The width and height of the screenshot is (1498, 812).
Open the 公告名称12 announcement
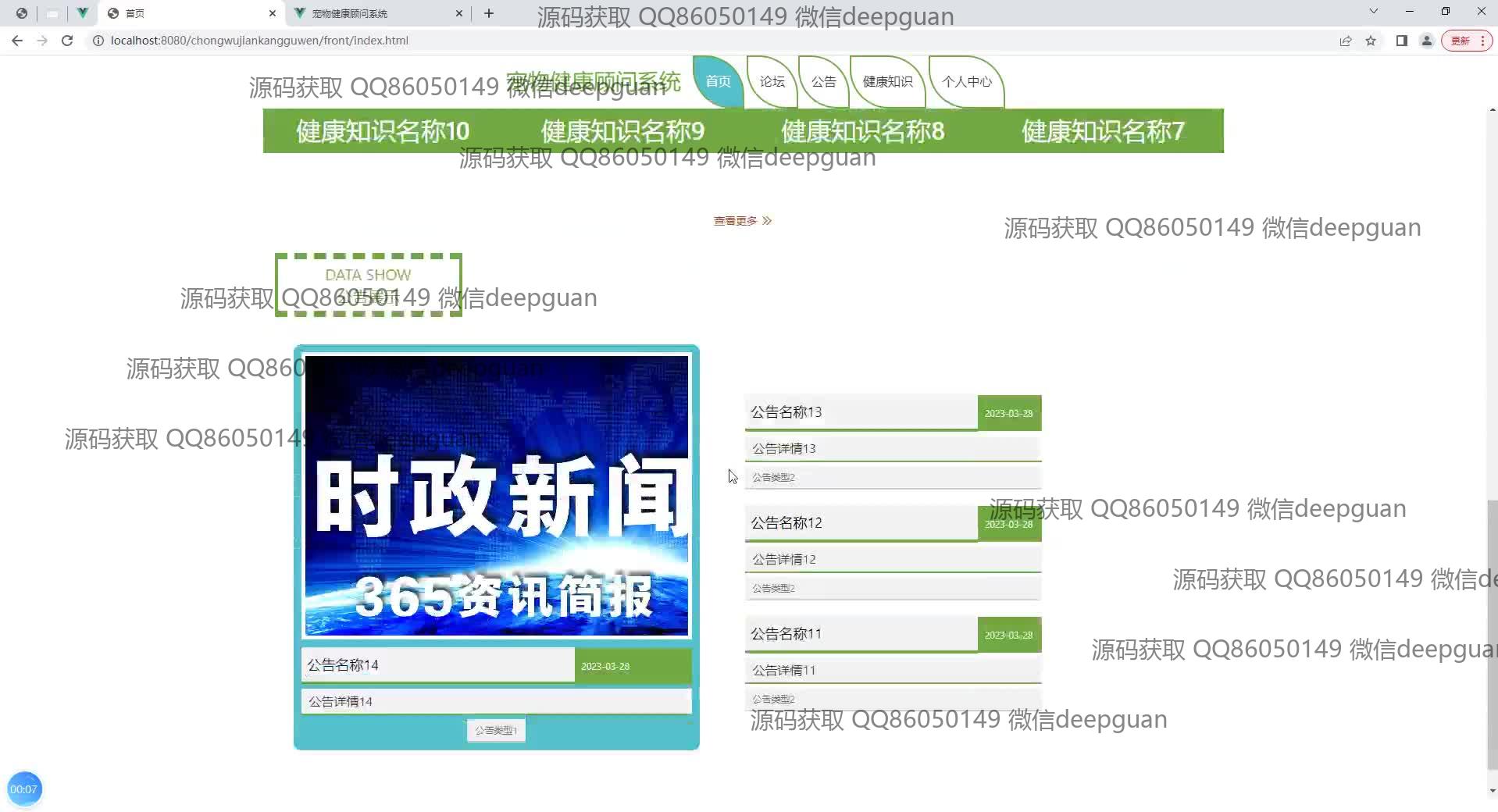[x=861, y=523]
